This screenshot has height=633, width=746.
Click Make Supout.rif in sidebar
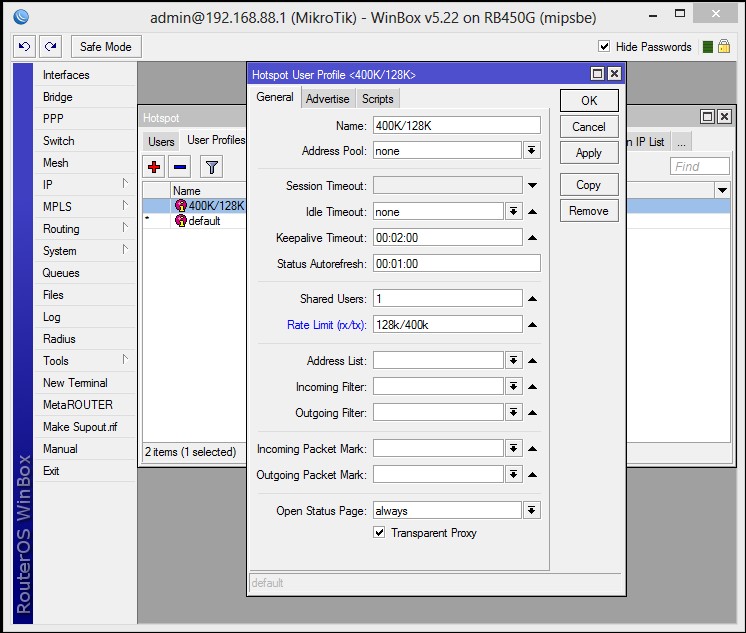click(x=85, y=427)
